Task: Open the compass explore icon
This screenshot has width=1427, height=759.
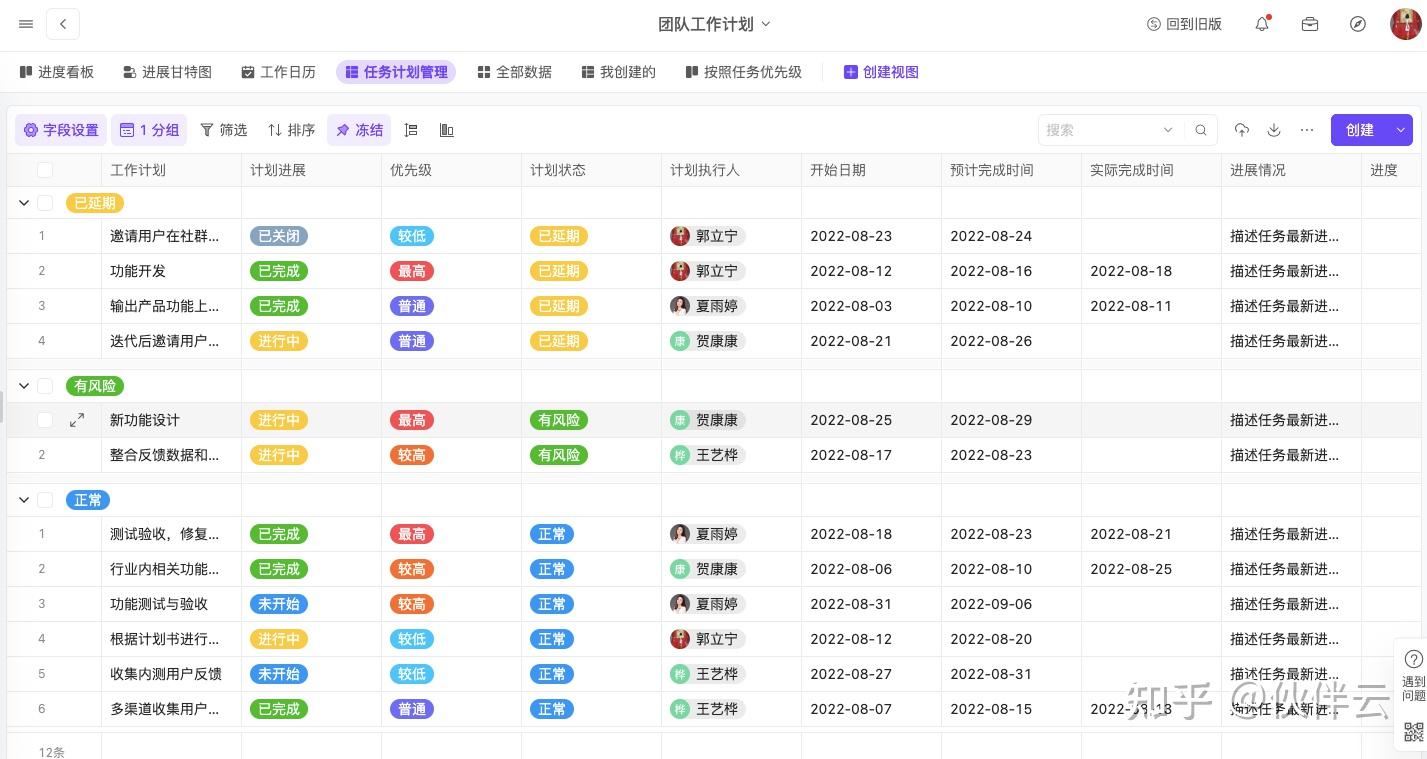Action: tap(1358, 24)
